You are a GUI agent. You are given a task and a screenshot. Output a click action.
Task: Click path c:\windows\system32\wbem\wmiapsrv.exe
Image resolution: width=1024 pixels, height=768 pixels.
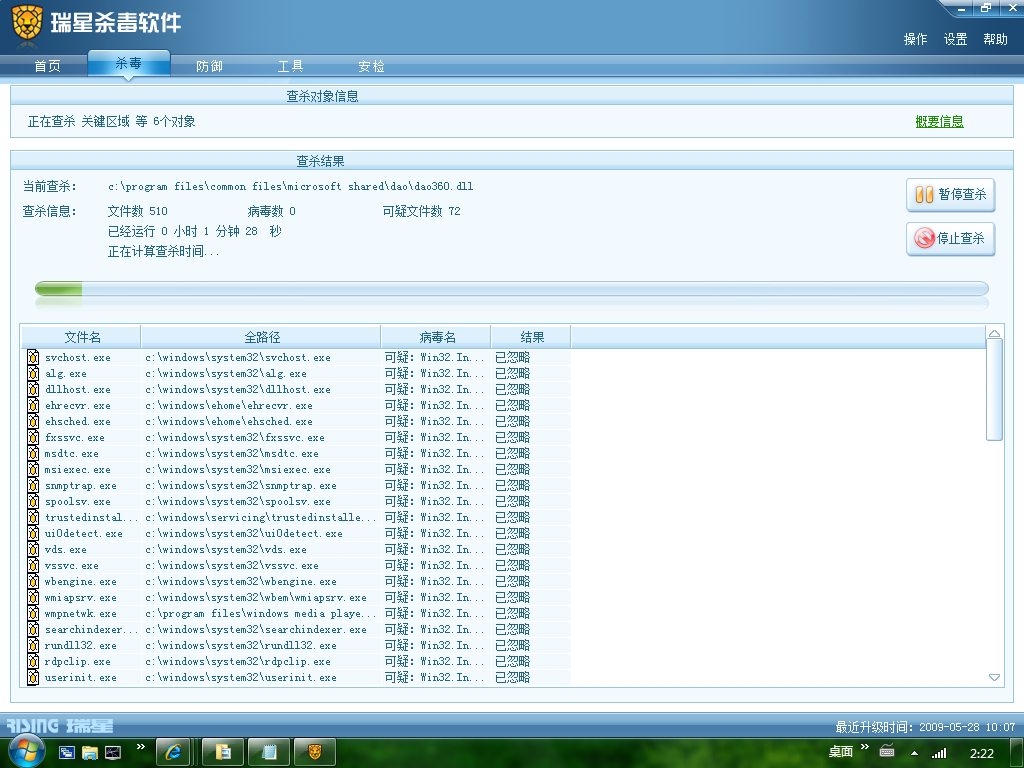pyautogui.click(x=255, y=598)
